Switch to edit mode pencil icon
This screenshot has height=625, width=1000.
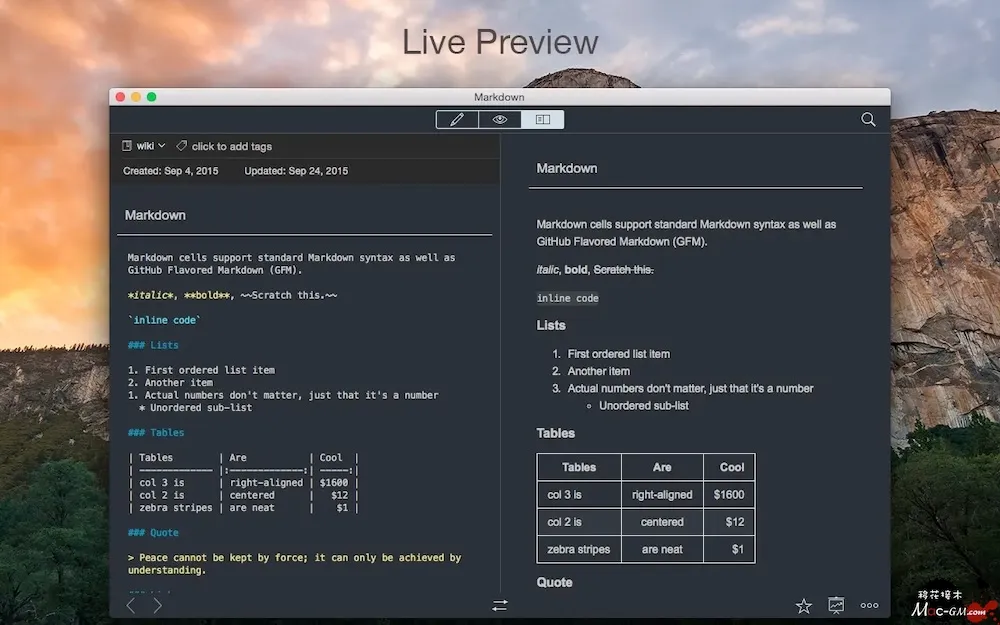457,119
